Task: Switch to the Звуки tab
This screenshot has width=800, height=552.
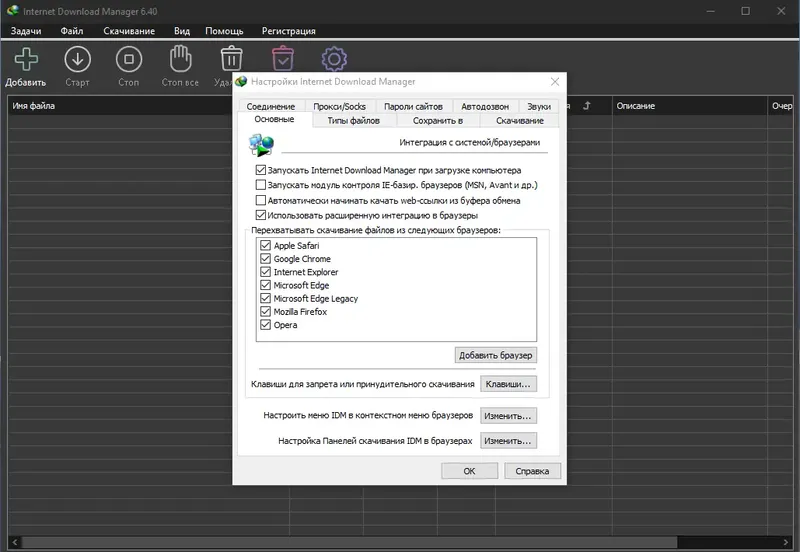Action: (x=539, y=106)
